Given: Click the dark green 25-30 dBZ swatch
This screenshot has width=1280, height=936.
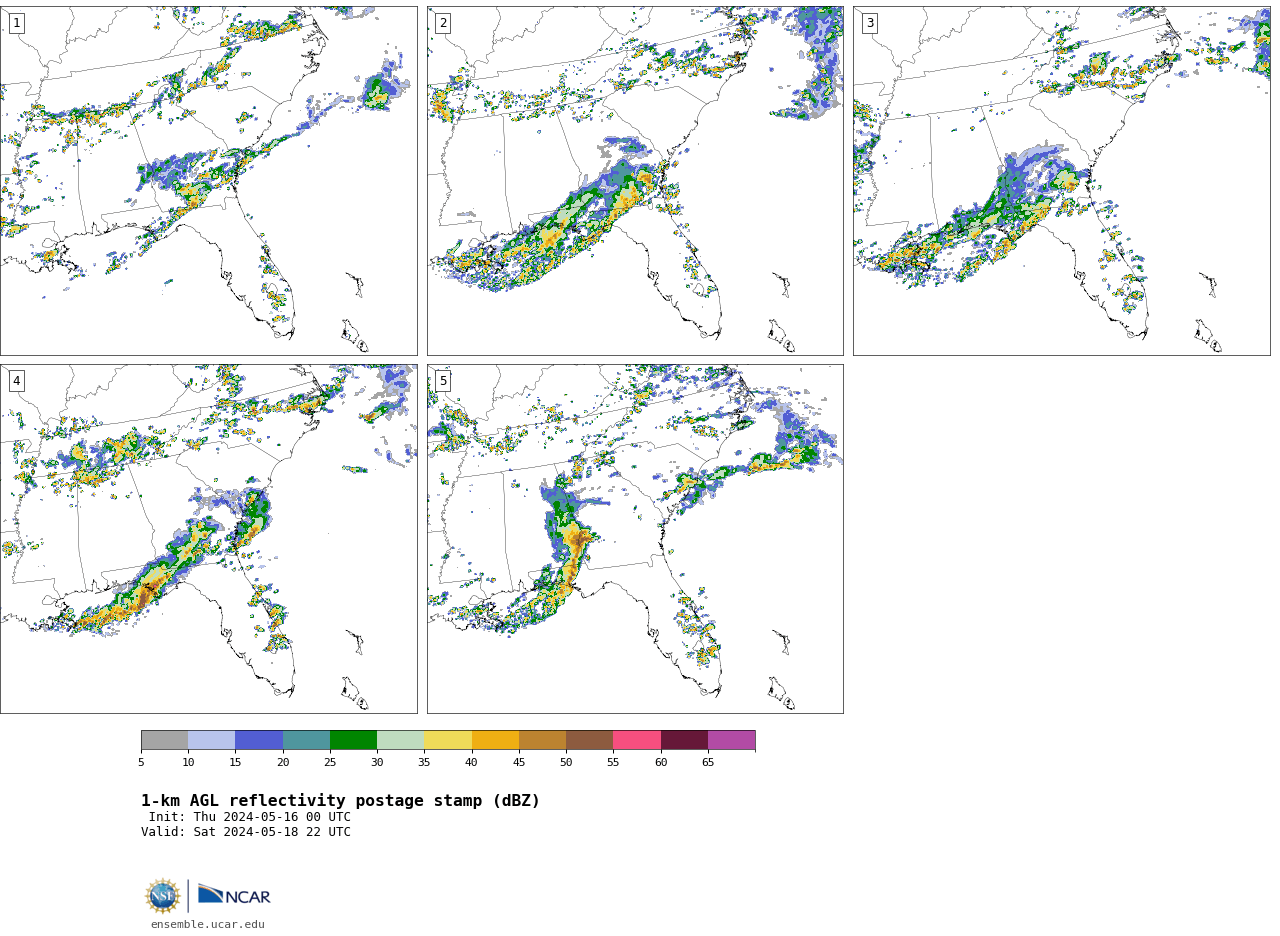Looking at the screenshot, I should (x=353, y=740).
